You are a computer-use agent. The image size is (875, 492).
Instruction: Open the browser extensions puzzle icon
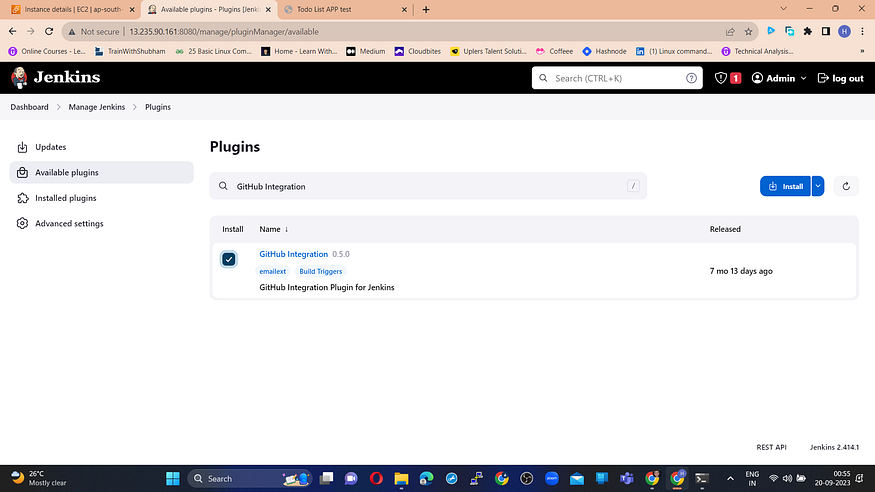[807, 32]
